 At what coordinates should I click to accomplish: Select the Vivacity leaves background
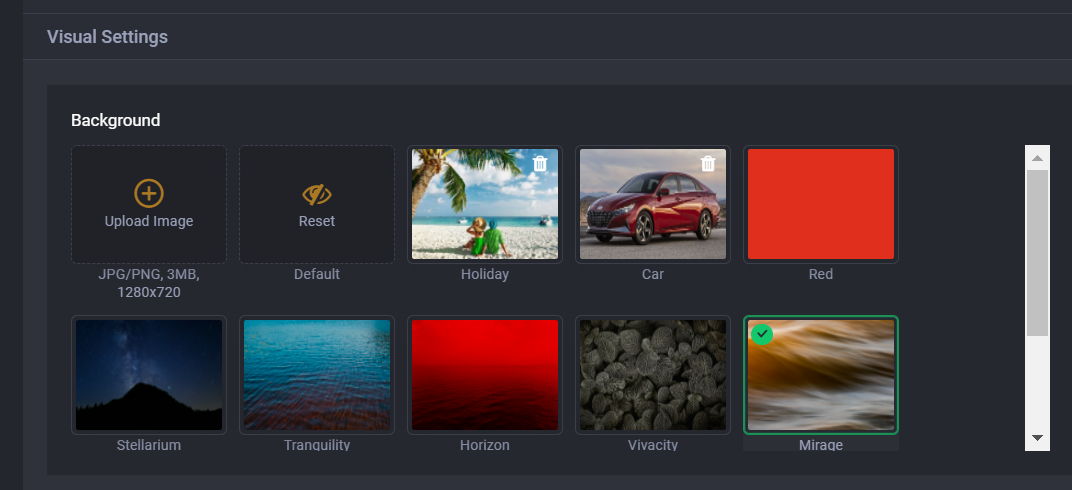(x=652, y=375)
